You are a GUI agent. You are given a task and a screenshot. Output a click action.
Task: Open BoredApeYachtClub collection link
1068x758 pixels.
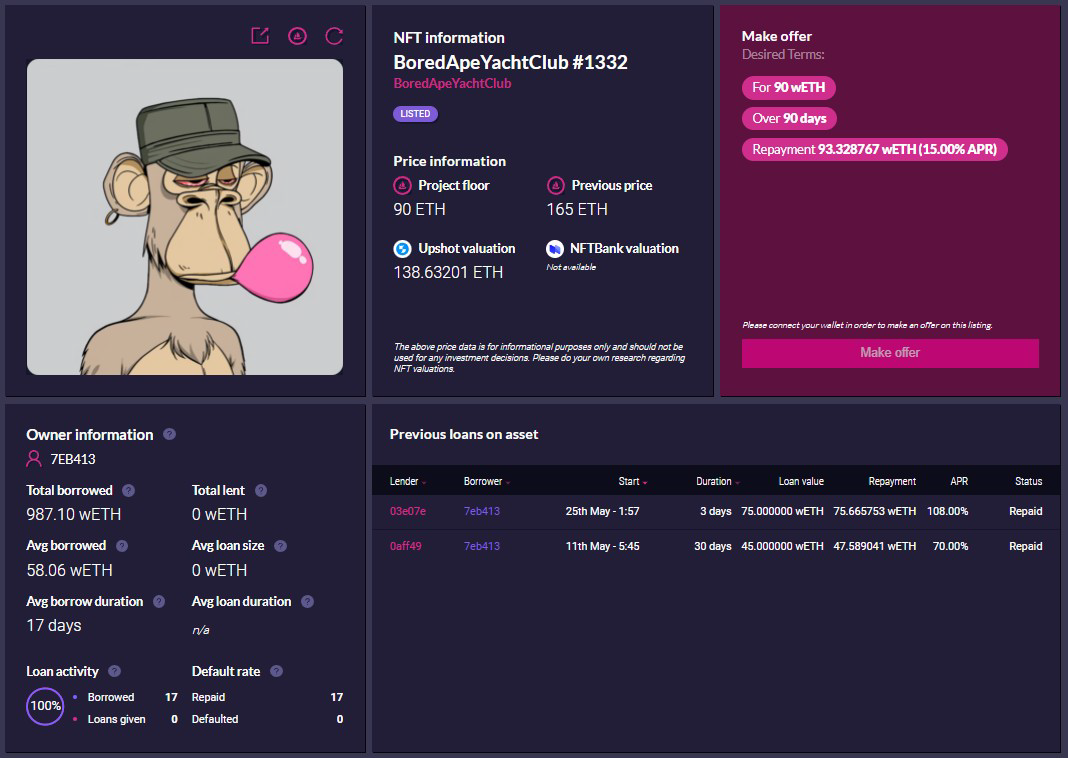(x=452, y=83)
